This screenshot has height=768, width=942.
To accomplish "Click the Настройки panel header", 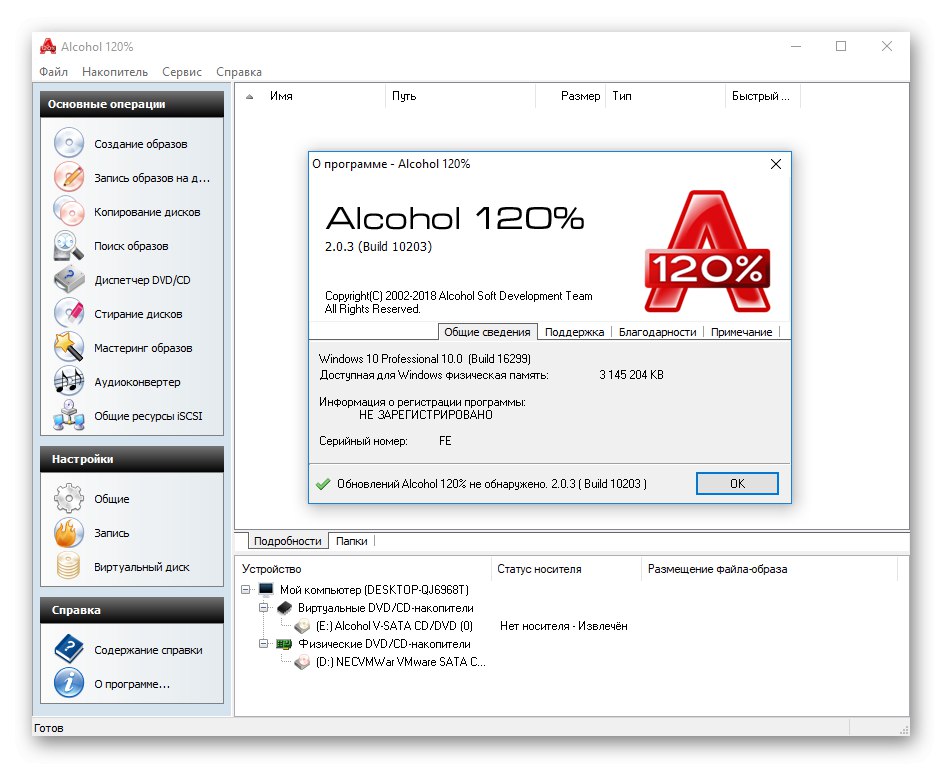I will click(132, 459).
